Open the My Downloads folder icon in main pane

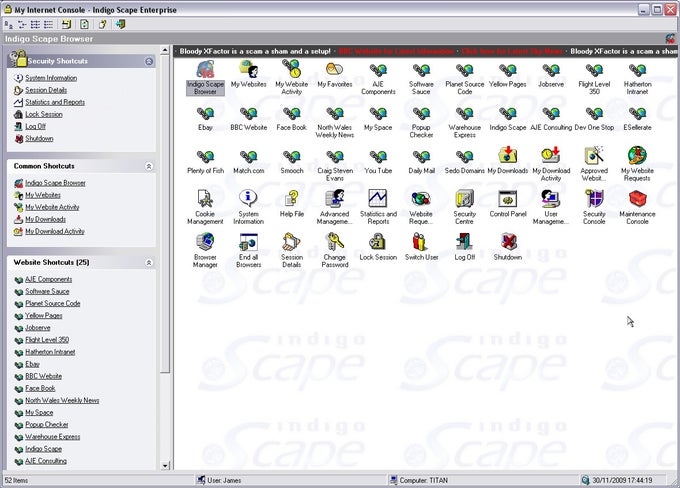point(507,156)
